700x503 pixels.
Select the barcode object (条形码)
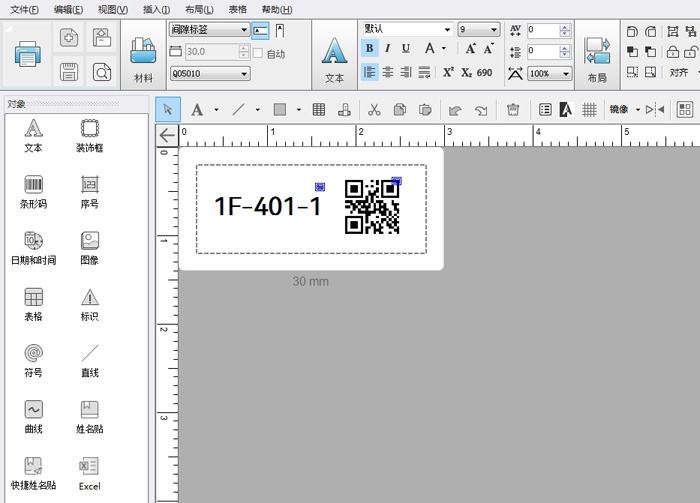33,192
